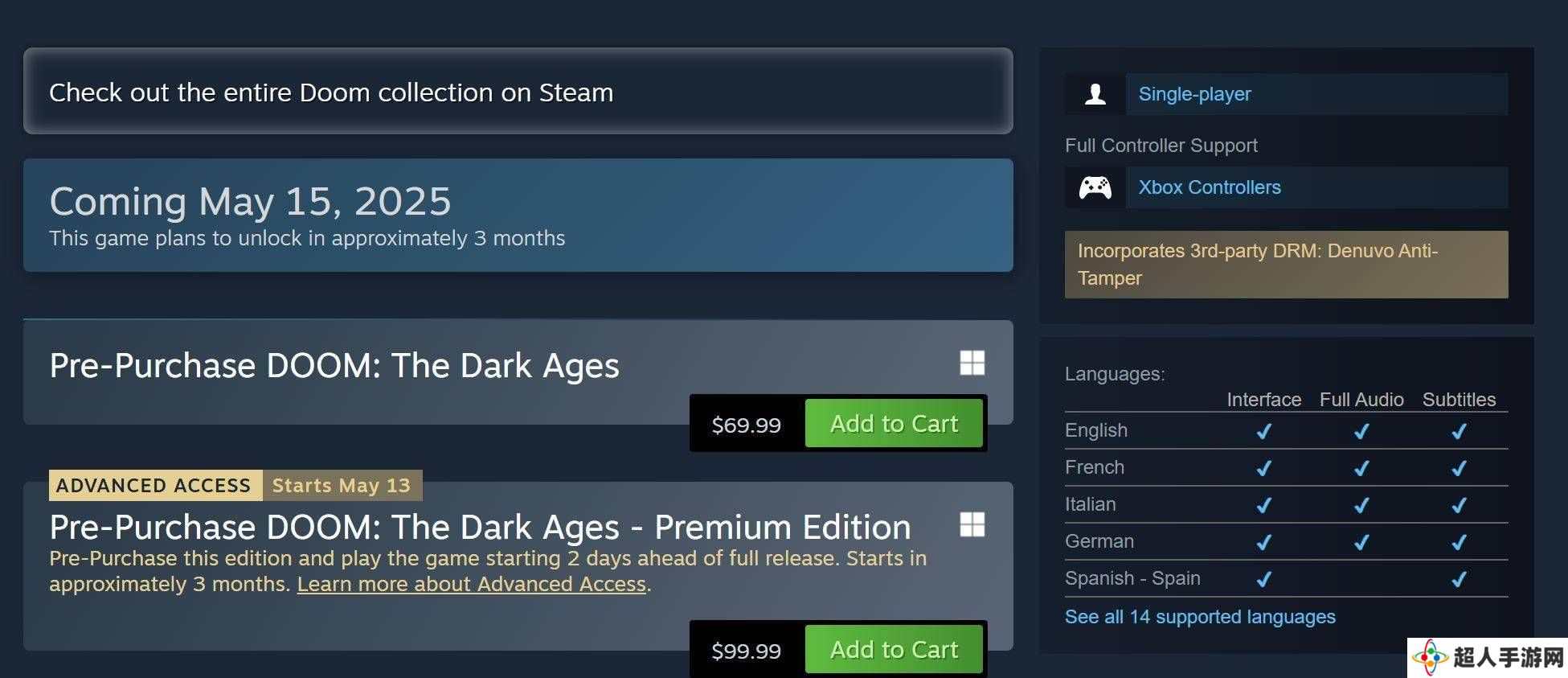Click the Italian Subtitles checkmark
The width and height of the screenshot is (1568, 678).
[1459, 505]
